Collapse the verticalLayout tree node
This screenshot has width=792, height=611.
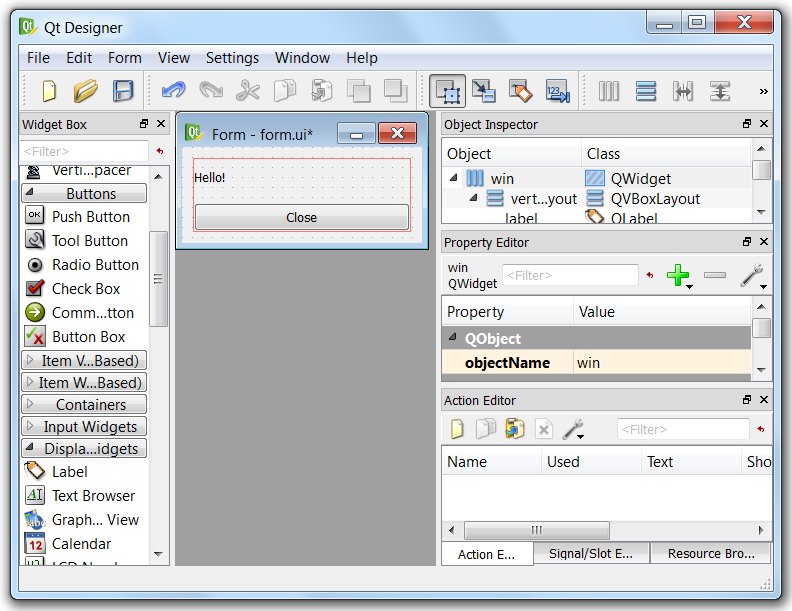[x=473, y=198]
